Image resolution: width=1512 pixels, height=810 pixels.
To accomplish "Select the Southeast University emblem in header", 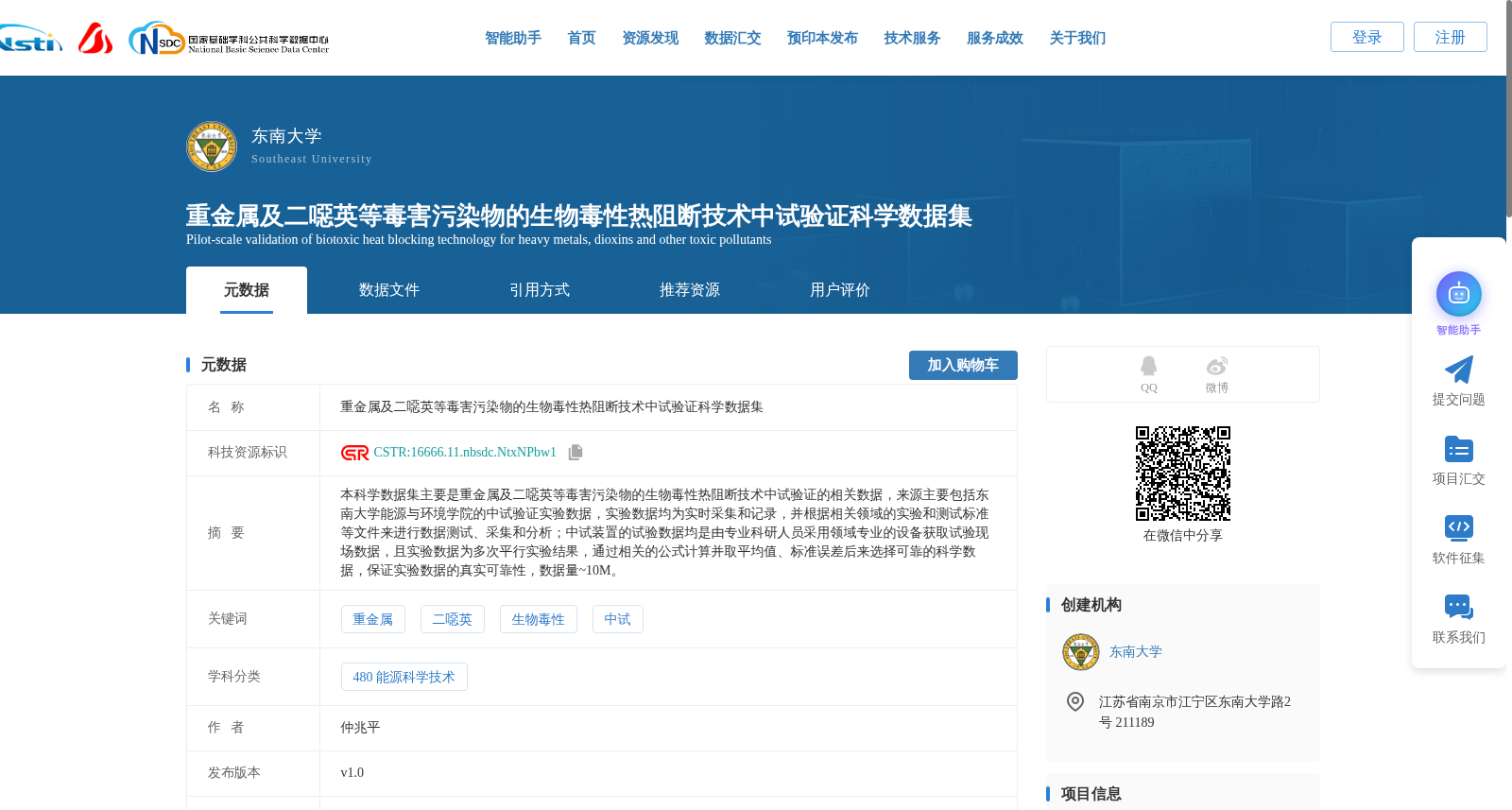I will [x=212, y=146].
